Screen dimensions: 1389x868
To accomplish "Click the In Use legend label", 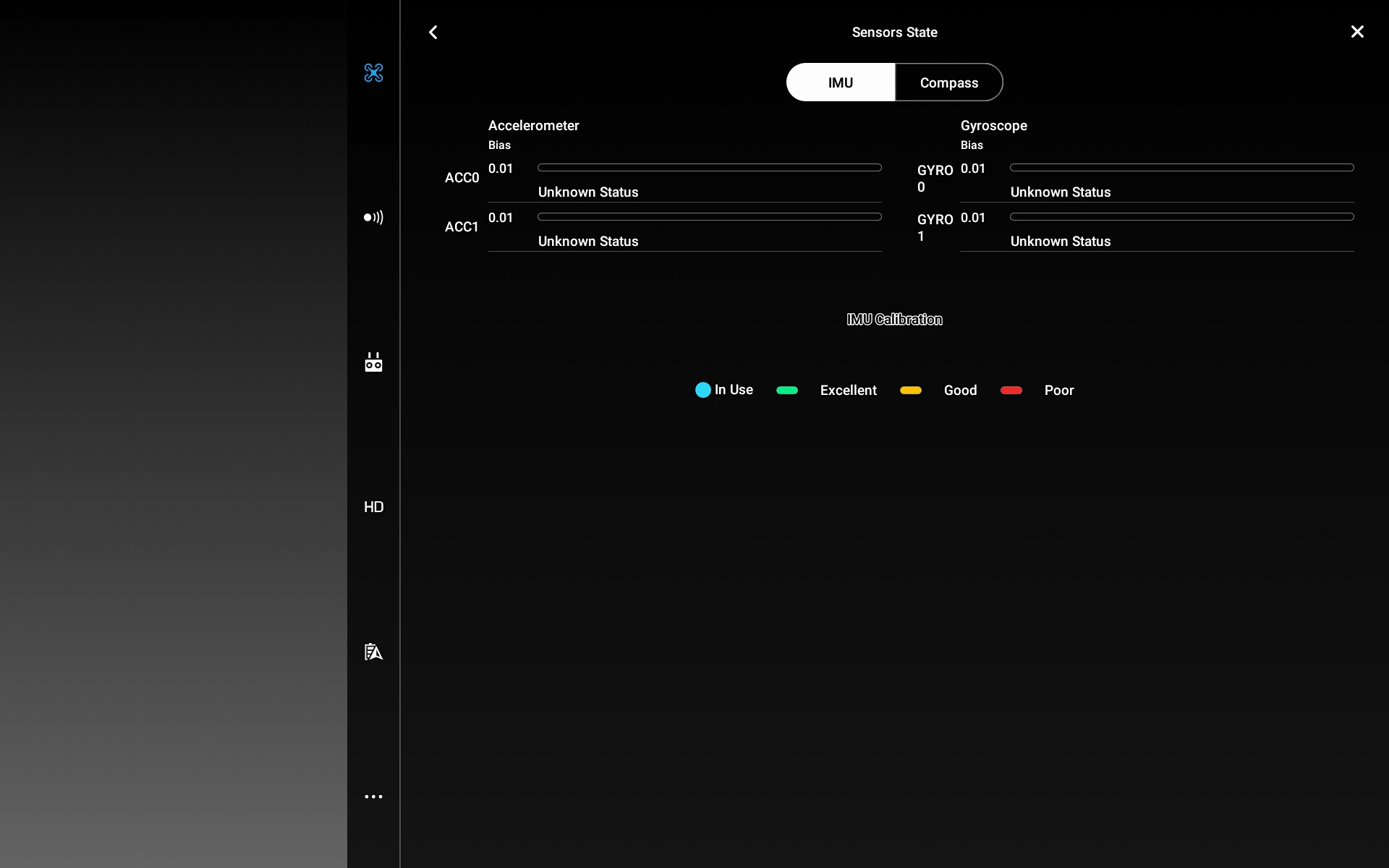I will click(x=734, y=389).
